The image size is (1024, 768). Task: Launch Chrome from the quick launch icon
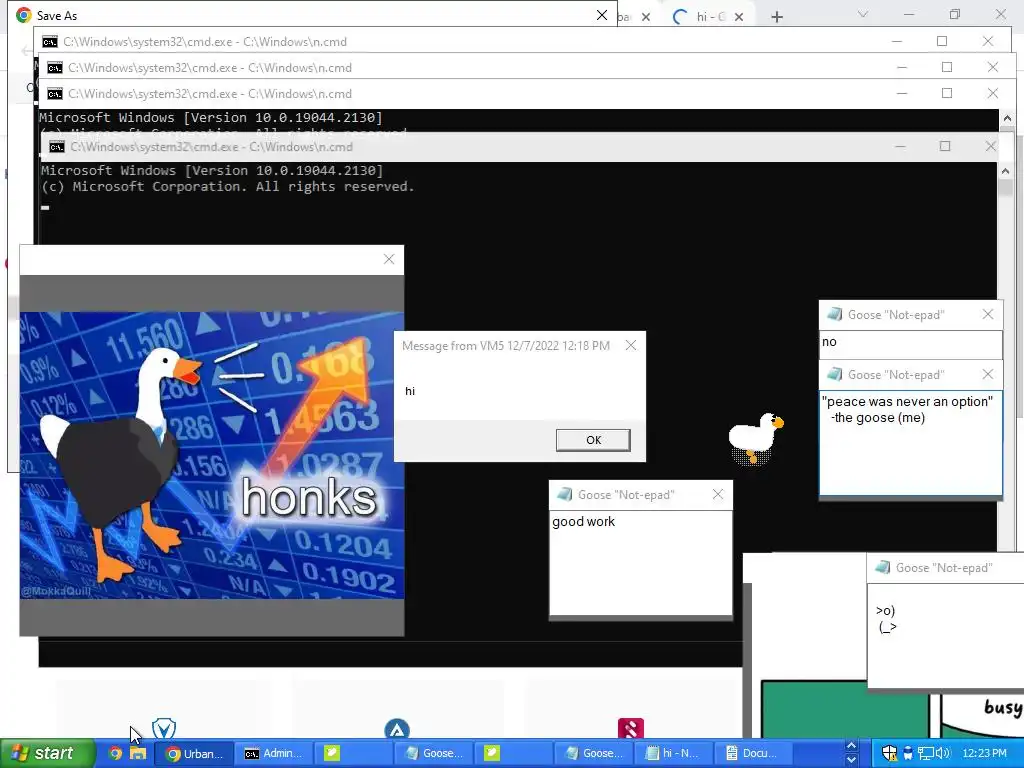(x=115, y=753)
